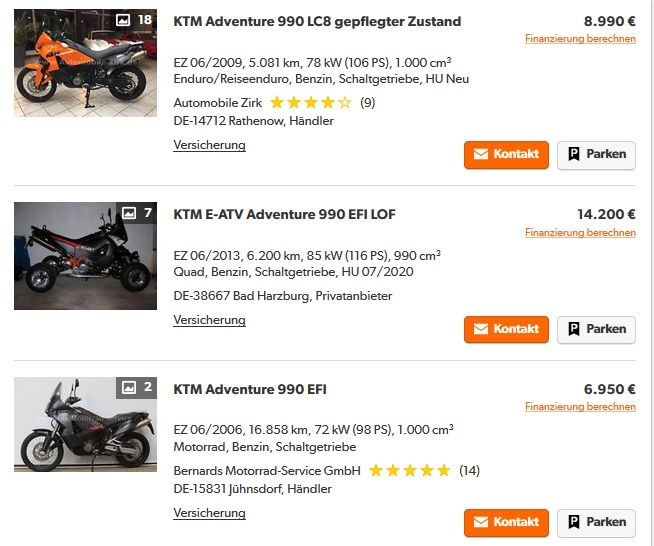Park the 6.950 € KTM Adventure listing

click(x=596, y=522)
